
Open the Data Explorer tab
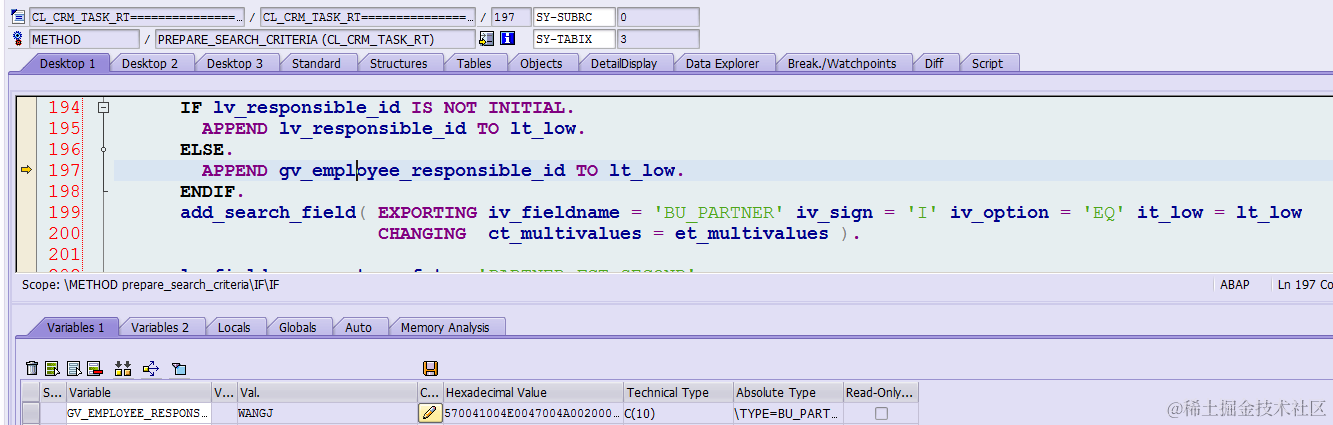(722, 63)
